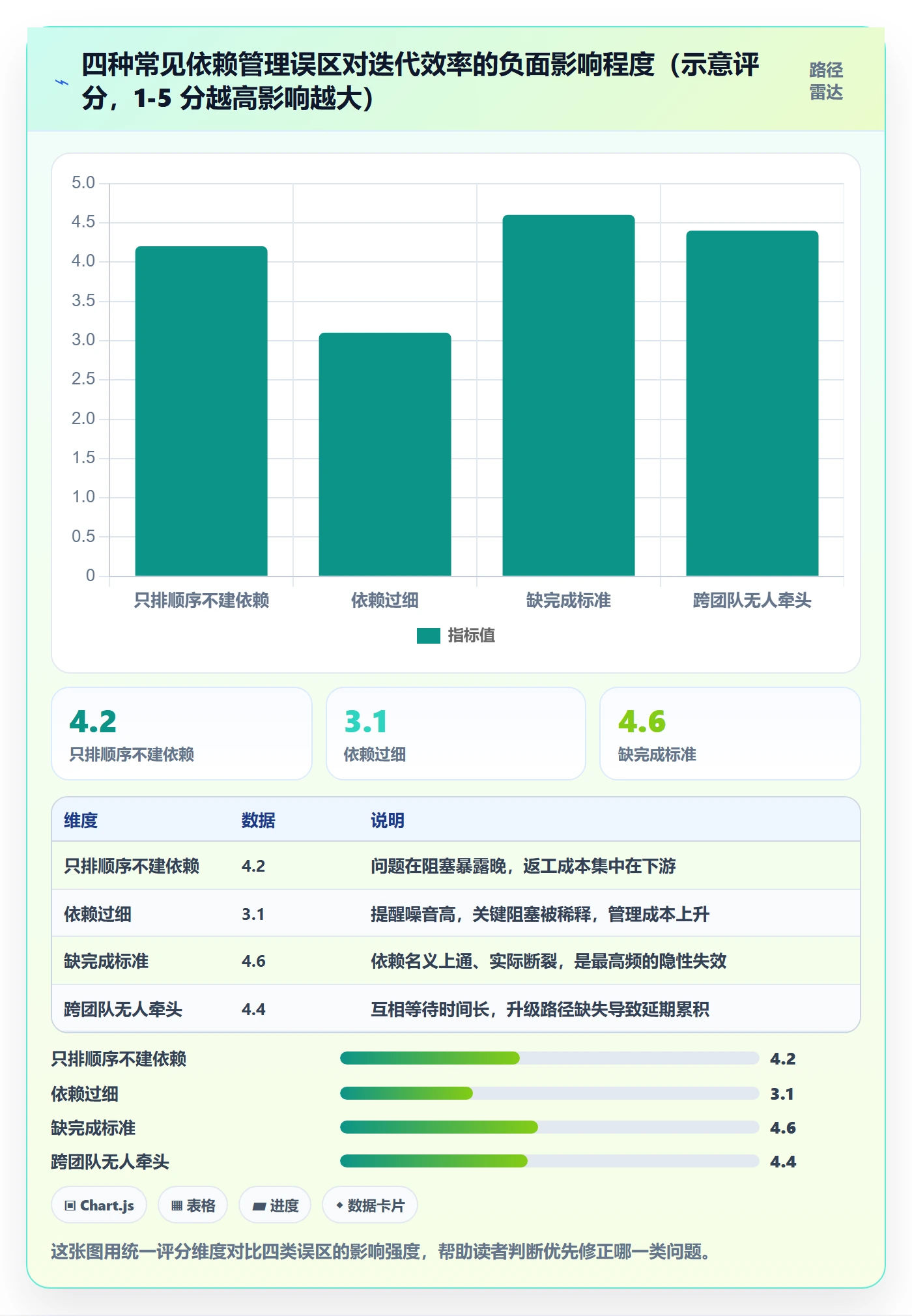Image resolution: width=912 pixels, height=1316 pixels.
Task: Click the 缺完成标准 x-axis label
Action: click(x=569, y=600)
